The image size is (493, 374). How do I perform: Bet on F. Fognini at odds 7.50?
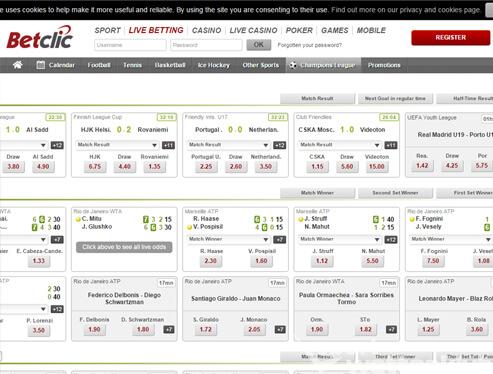pyautogui.click(x=433, y=261)
